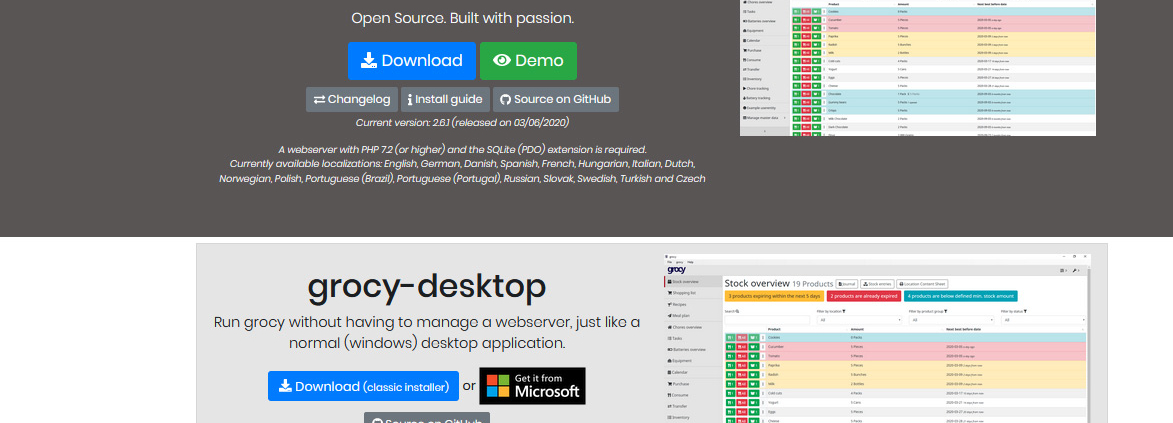Open the Install guide button
The height and width of the screenshot is (423, 1173).
pyautogui.click(x=445, y=100)
